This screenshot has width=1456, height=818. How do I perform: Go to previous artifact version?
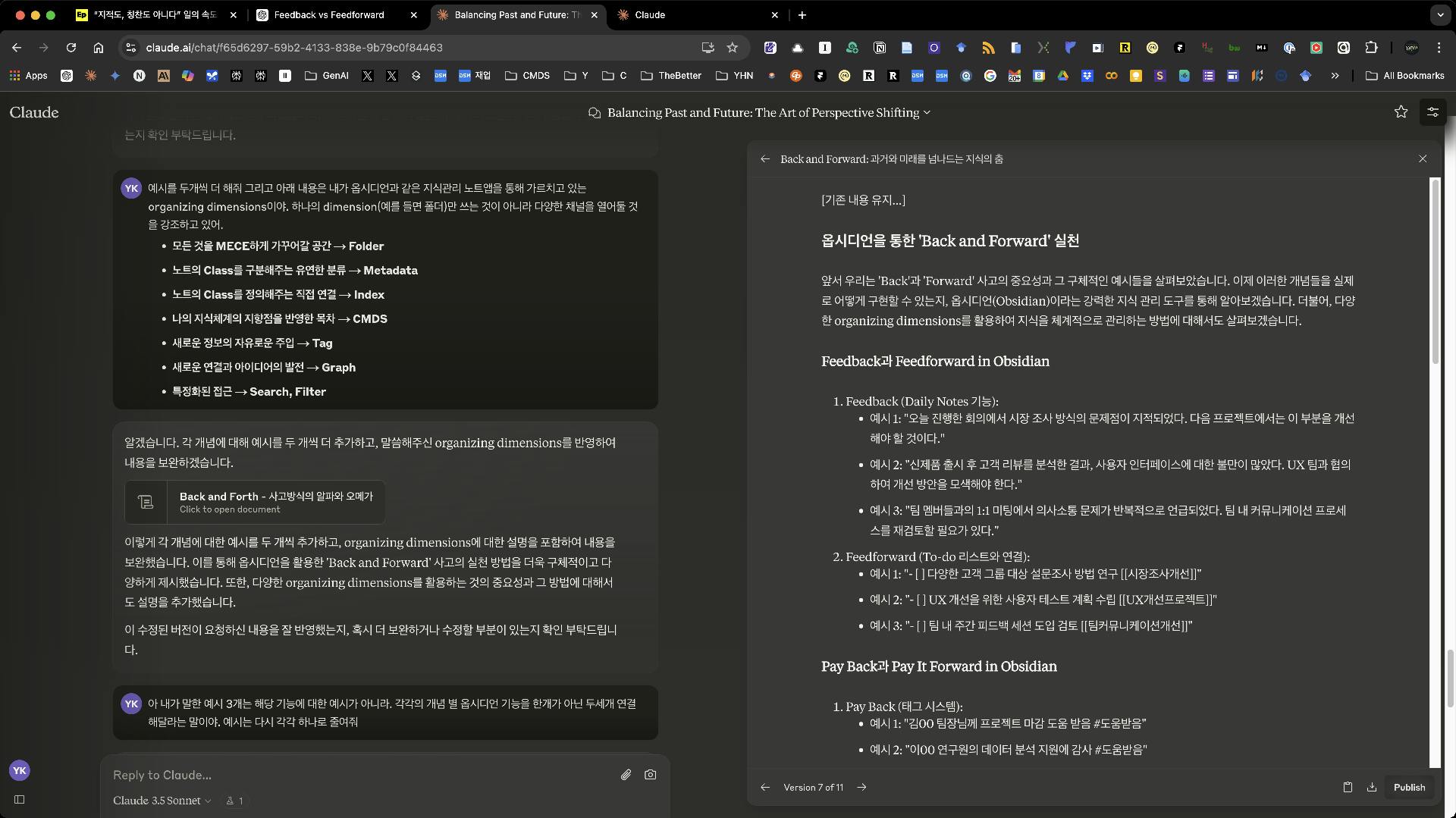[x=765, y=787]
